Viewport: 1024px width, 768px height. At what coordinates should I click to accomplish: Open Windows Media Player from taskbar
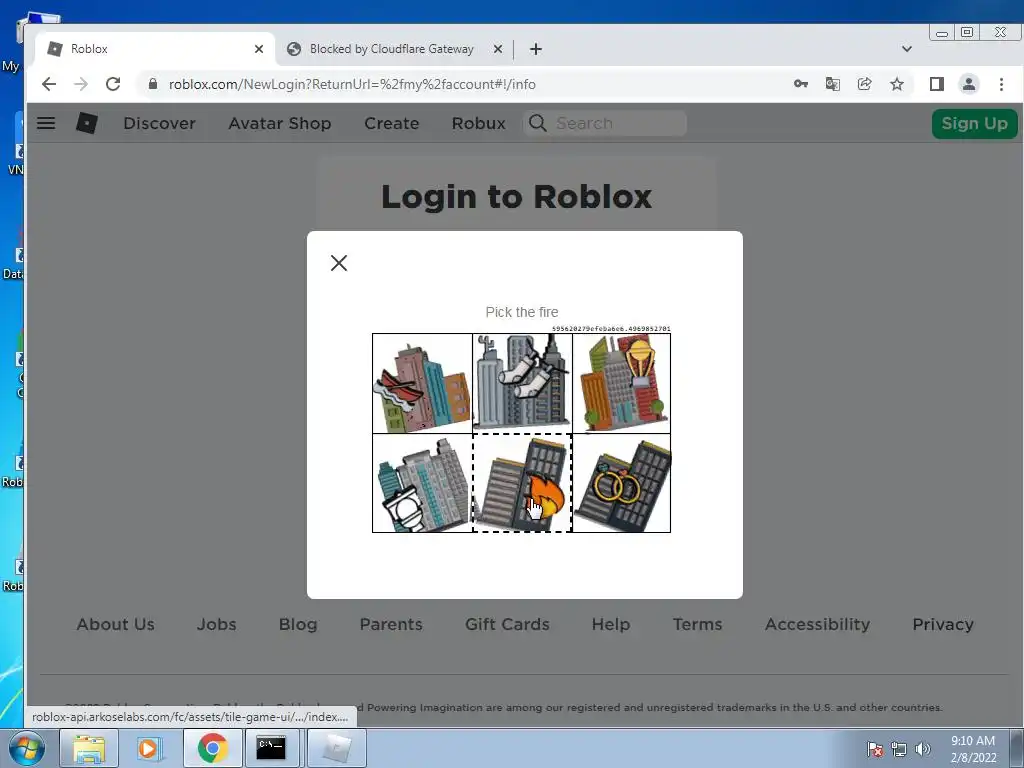tap(149, 748)
